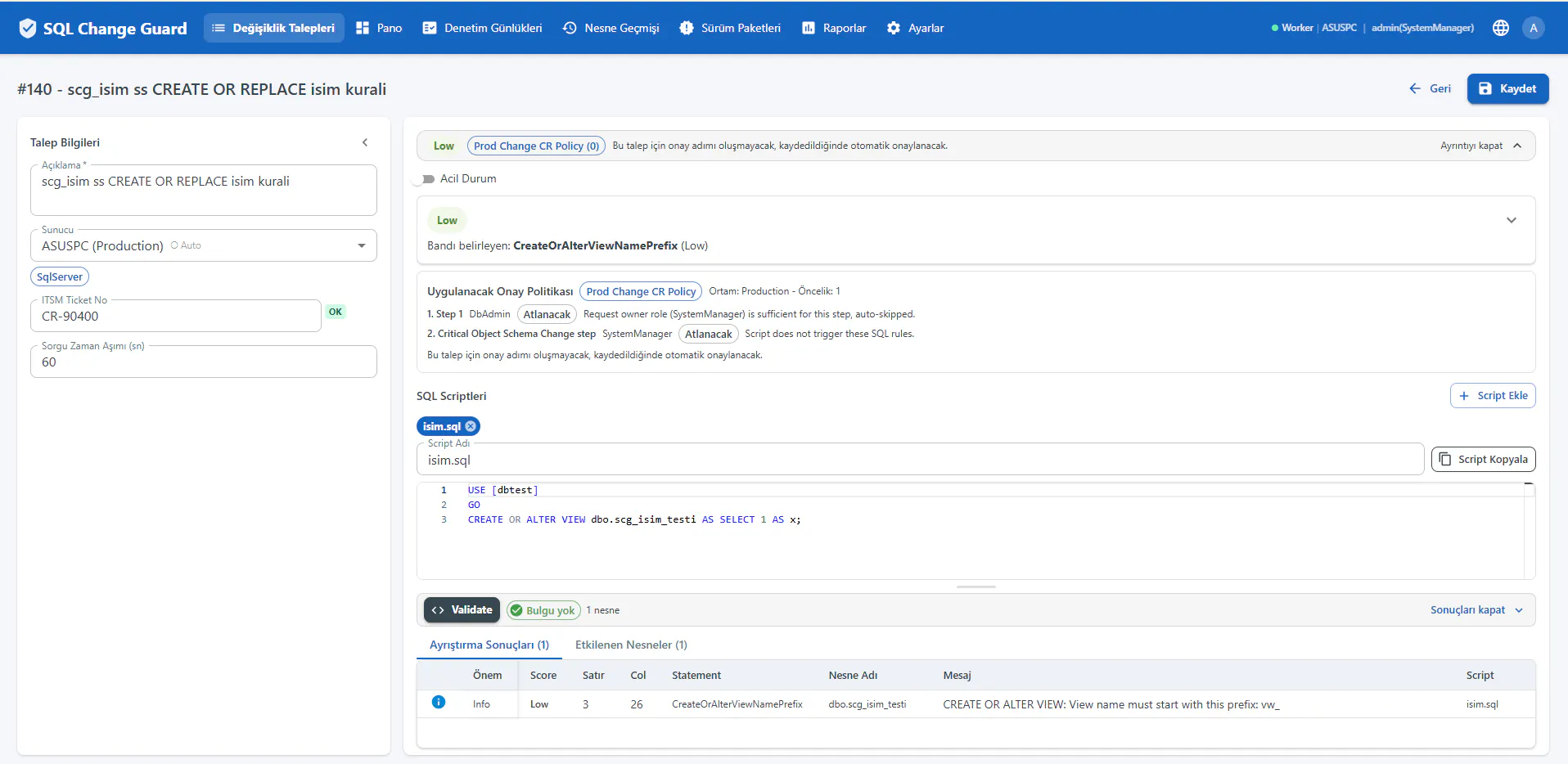Open Değişiklik Talepleri menu
The width and height of the screenshot is (1568, 764).
274,28
